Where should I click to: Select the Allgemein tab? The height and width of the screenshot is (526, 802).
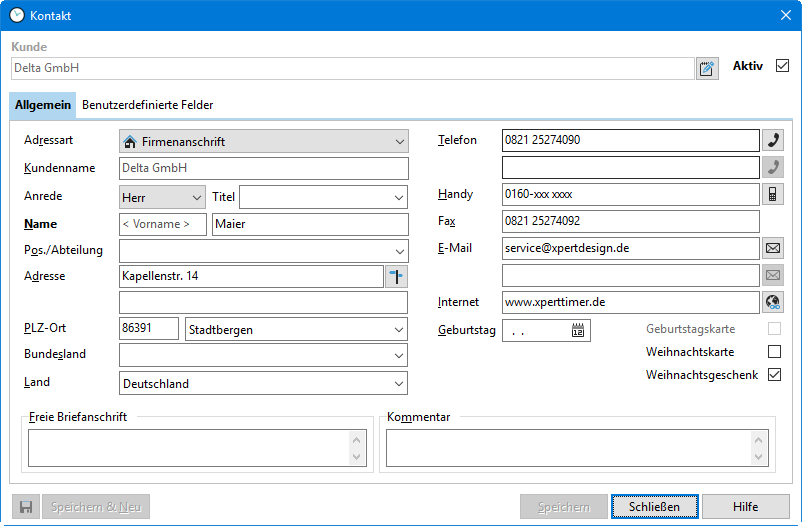coord(43,105)
